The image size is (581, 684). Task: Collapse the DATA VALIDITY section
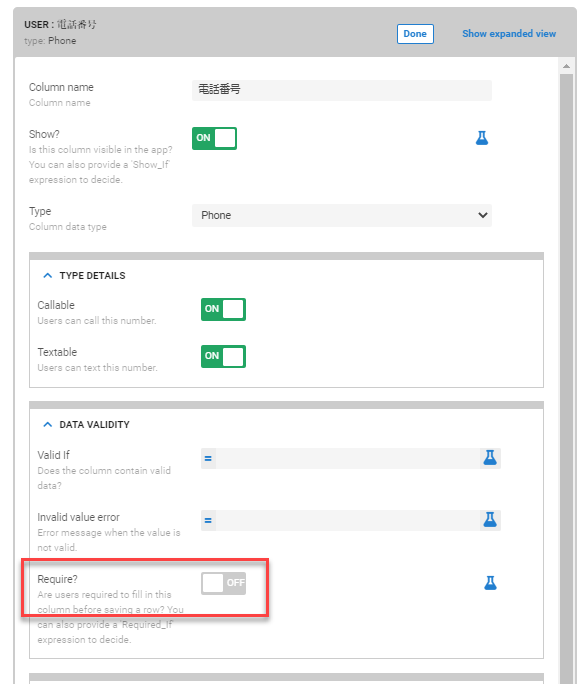(x=48, y=424)
